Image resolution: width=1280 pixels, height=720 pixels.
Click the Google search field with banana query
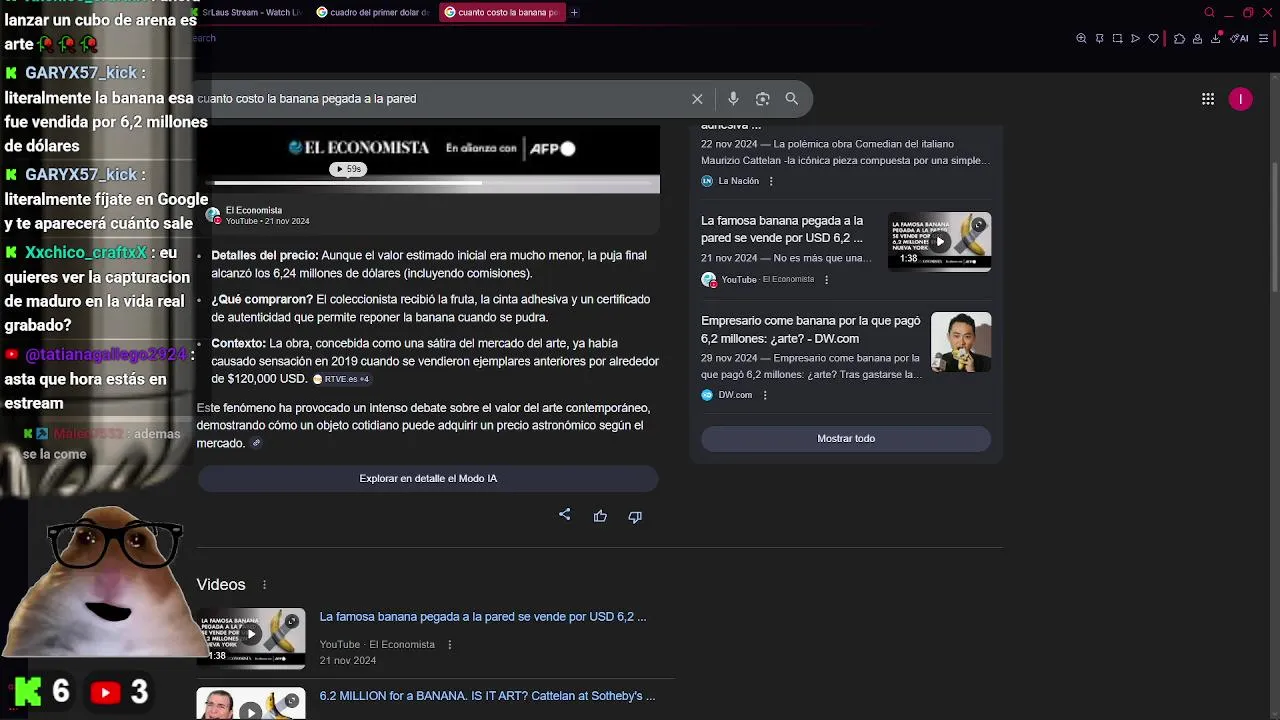coord(440,99)
